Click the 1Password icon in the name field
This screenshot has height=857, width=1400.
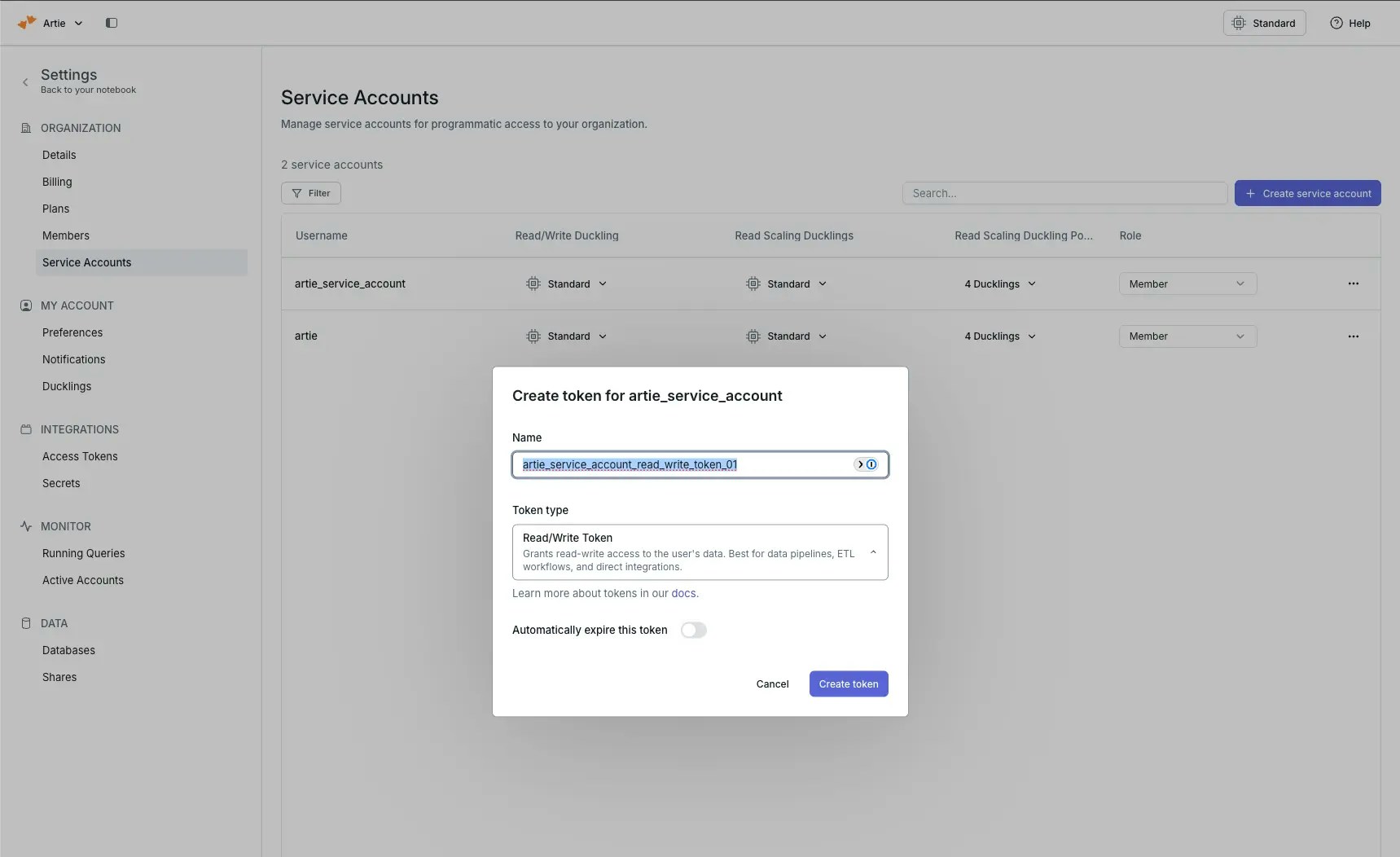[872, 464]
